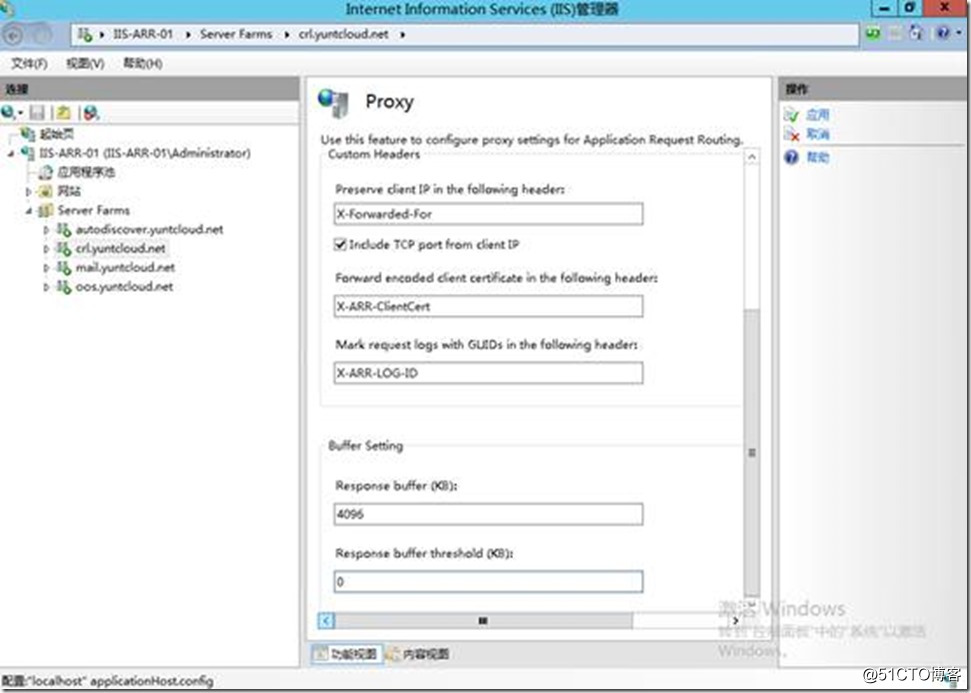This screenshot has height=693, width=971.
Task: Open dropdown arrow after crl.yuntcloud.net in breadcrumb
Action: click(403, 35)
